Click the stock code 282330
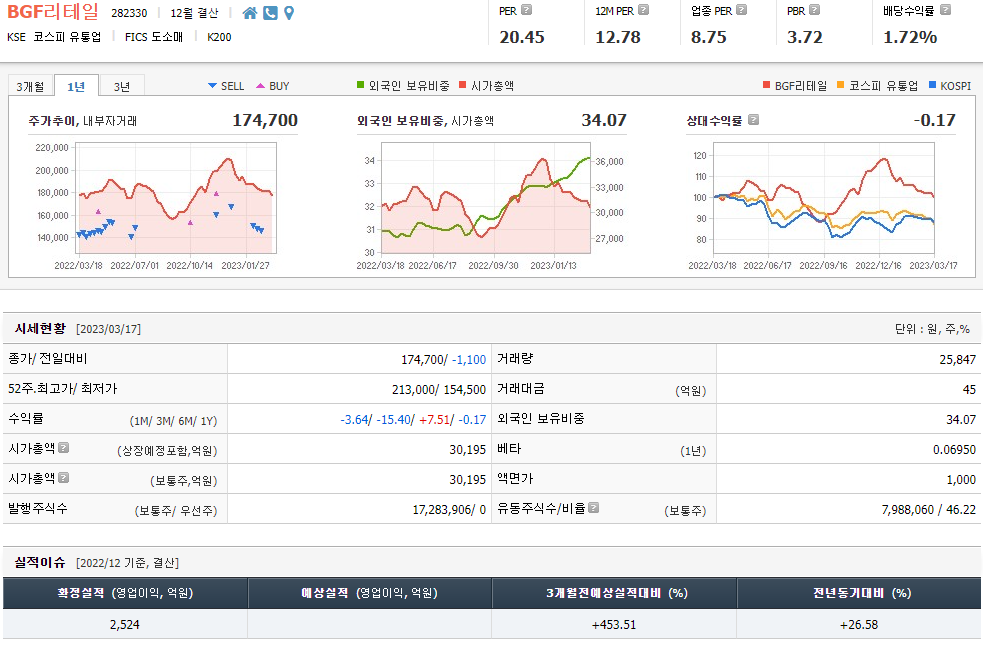The width and height of the screenshot is (983, 645). click(129, 13)
